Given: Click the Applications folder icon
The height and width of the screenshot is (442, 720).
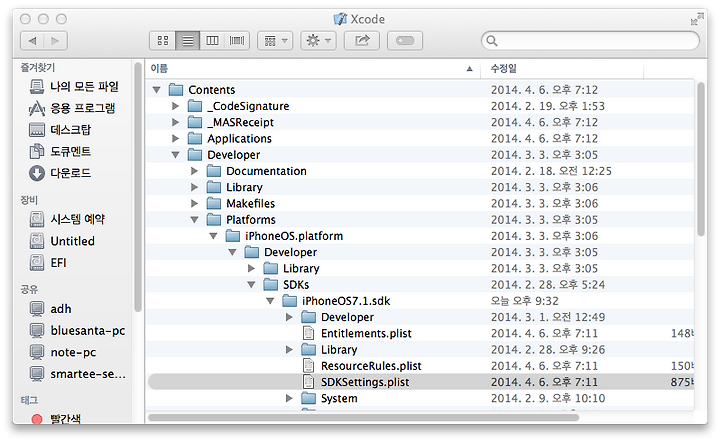Looking at the screenshot, I should coord(195,138).
